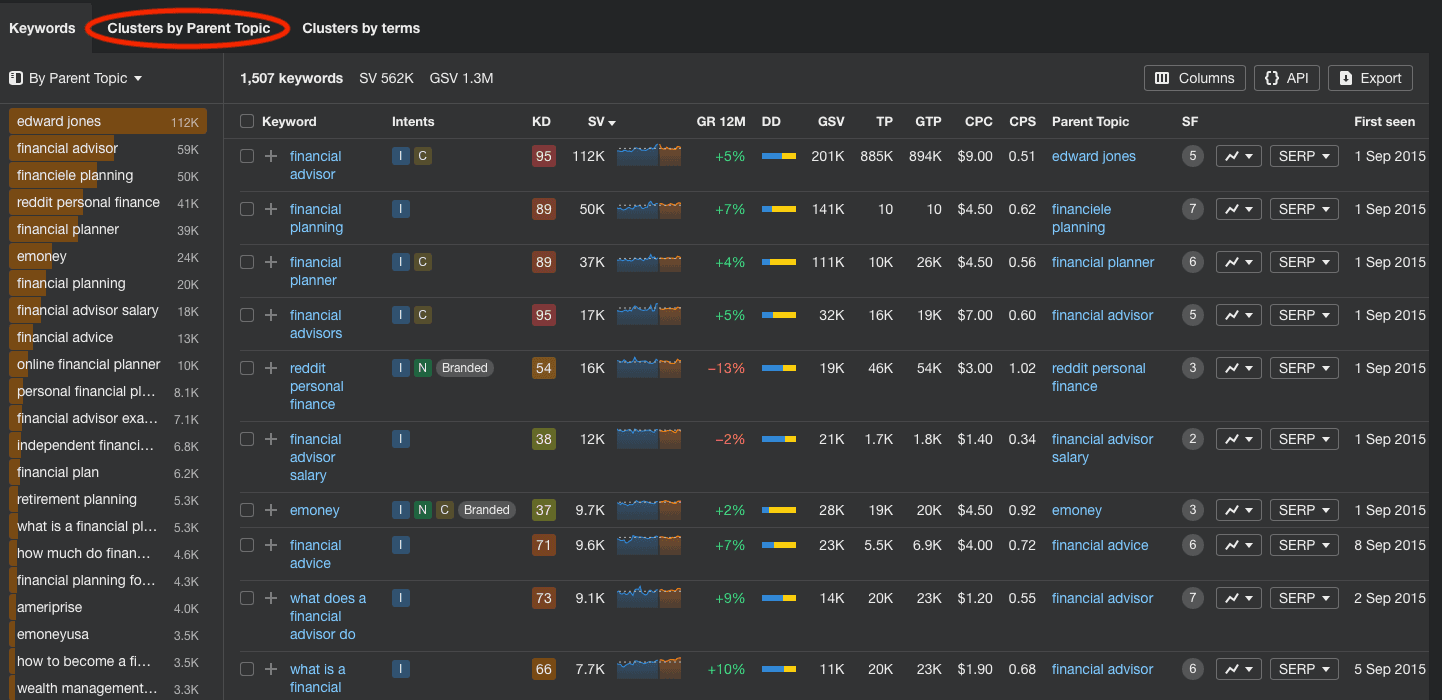Open SERP dropdown for the emoney row
The height and width of the screenshot is (700, 1442).
(1303, 510)
